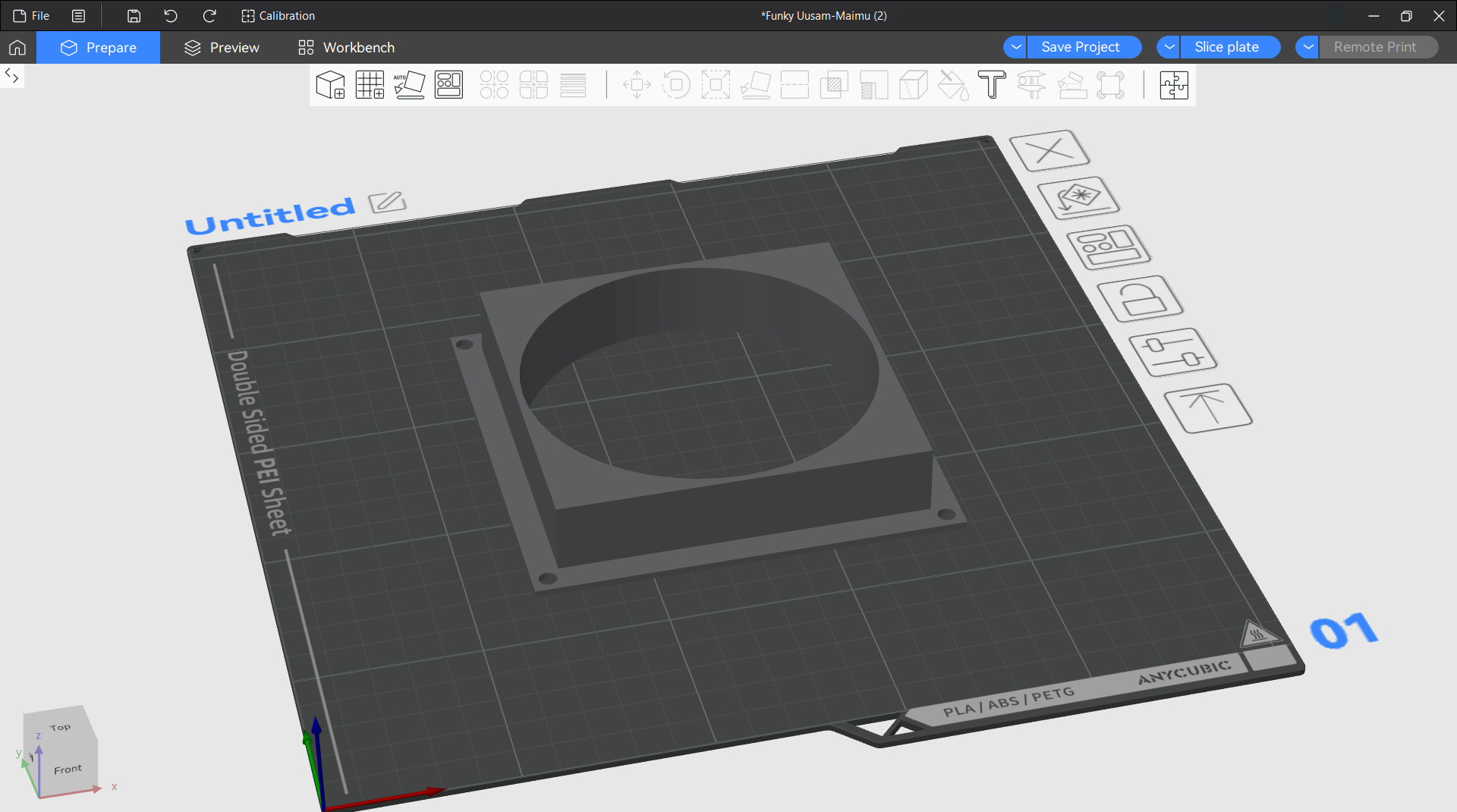Click the Remote Print button
Screen dimensions: 1457x812
point(1378,47)
